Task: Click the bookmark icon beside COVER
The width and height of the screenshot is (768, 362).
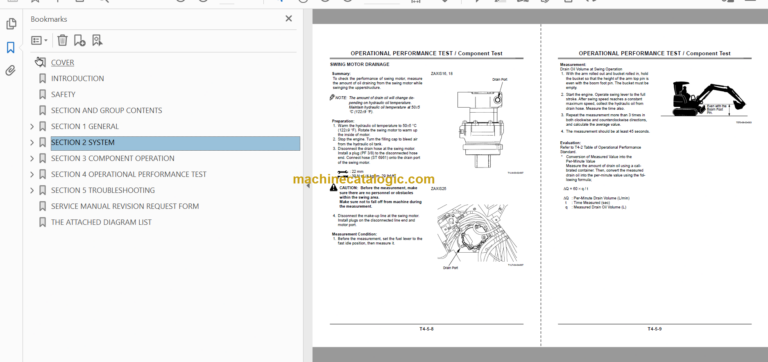Action: coord(41,62)
